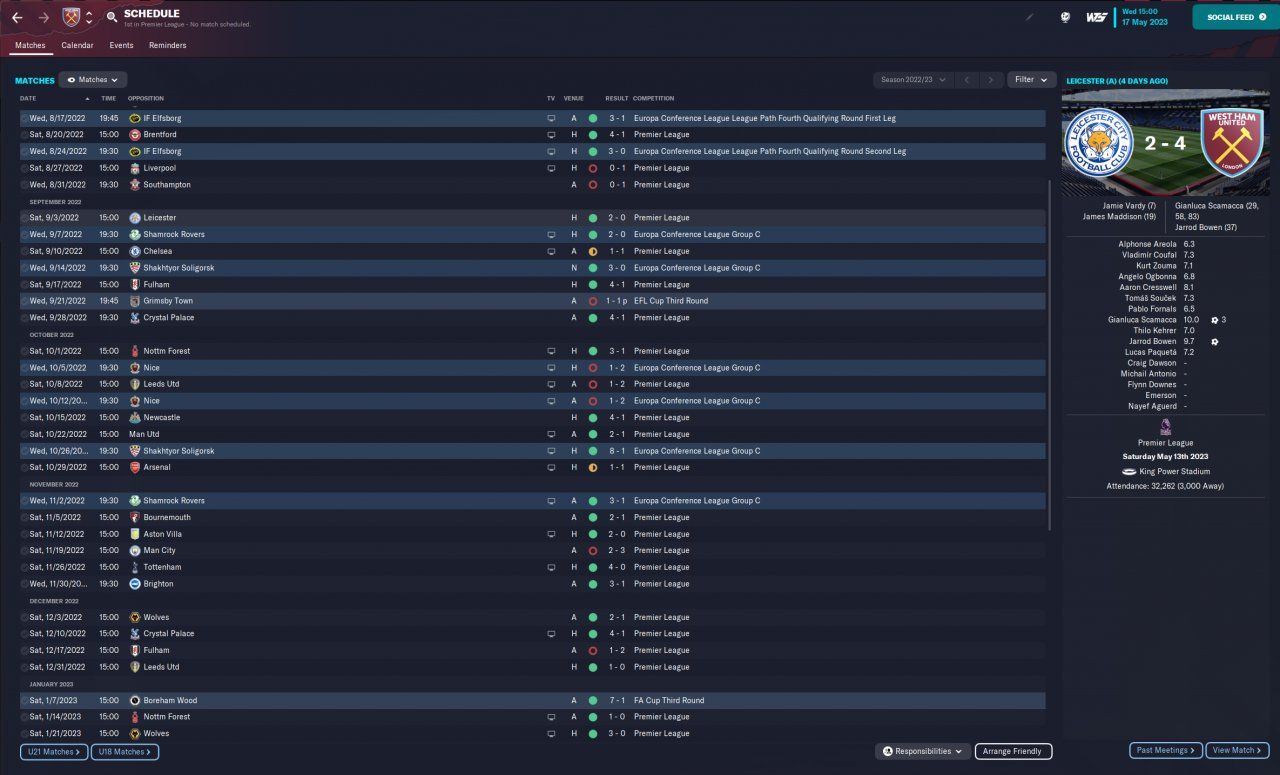The image size is (1280, 775).
Task: Click the Arrange Friendly button
Action: [x=1013, y=751]
